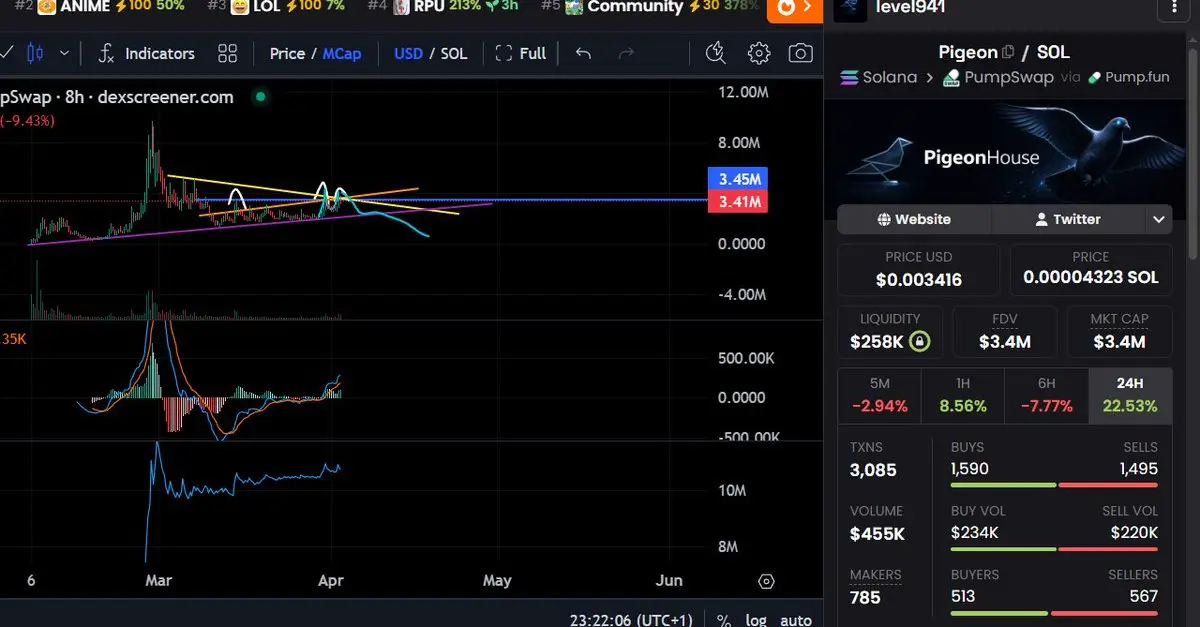Click the BUYS versus SELLS ratio bar
The height and width of the screenshot is (627, 1200).
(x=1054, y=485)
